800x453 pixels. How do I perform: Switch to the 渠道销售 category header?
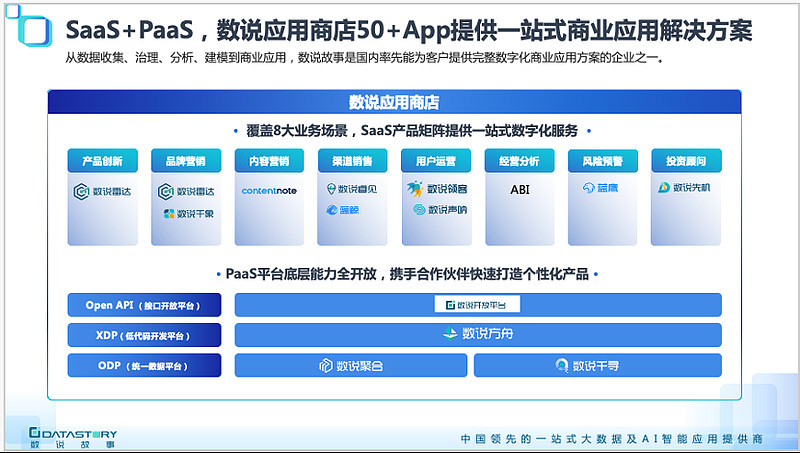tap(352, 161)
